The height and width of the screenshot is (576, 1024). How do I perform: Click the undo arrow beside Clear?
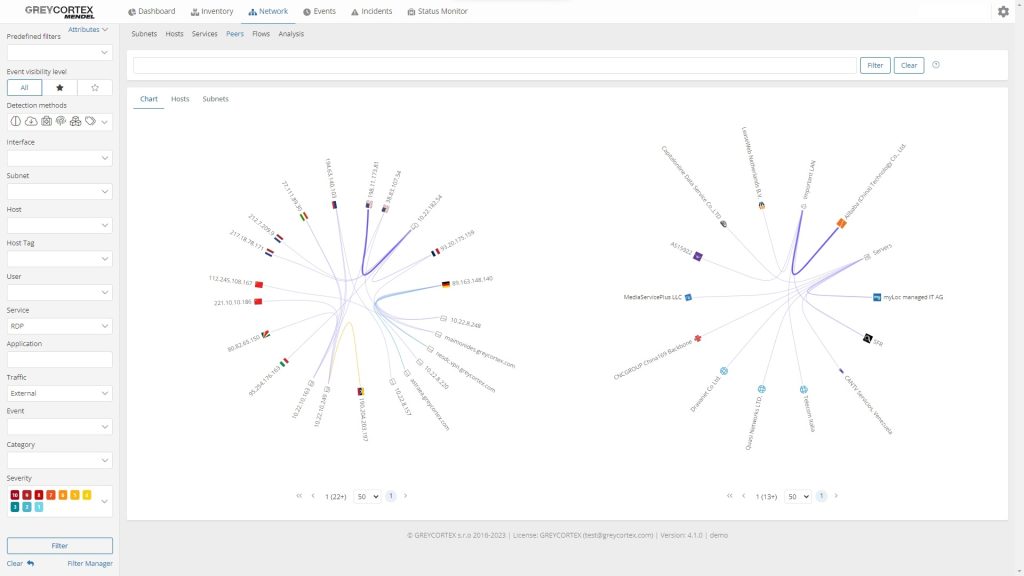click(x=31, y=563)
